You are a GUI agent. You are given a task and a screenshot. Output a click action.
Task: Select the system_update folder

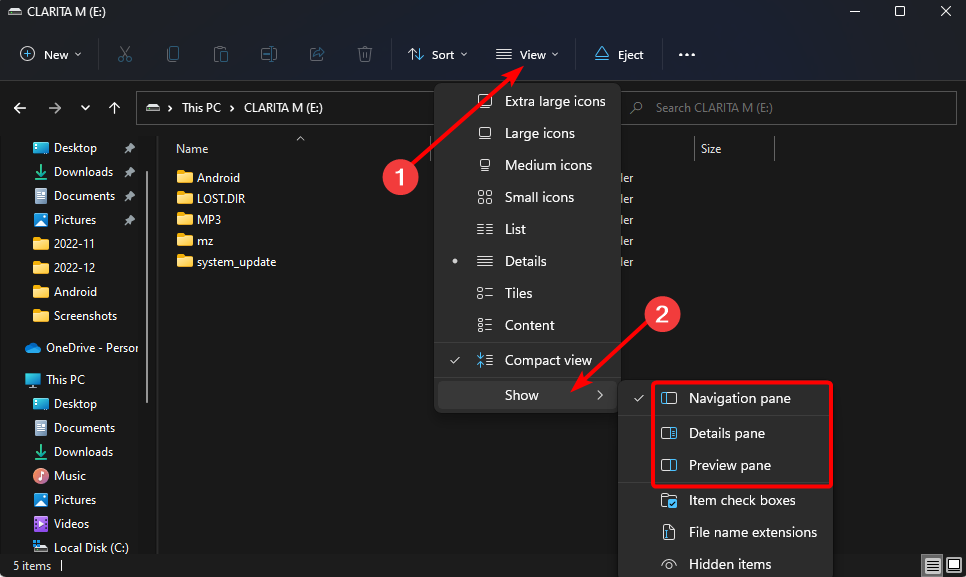pyautogui.click(x=226, y=262)
